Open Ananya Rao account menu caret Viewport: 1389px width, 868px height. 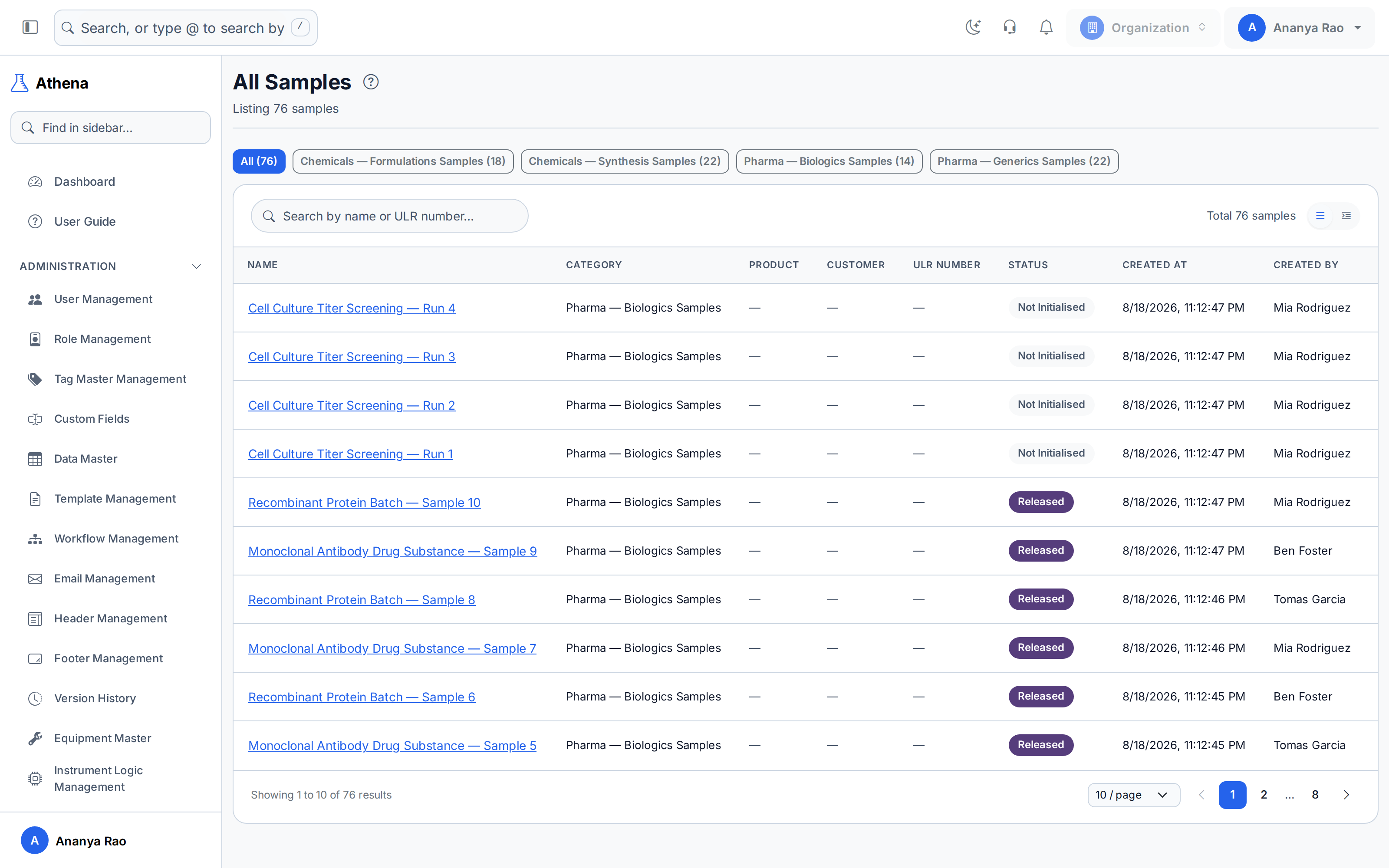click(x=1358, y=27)
